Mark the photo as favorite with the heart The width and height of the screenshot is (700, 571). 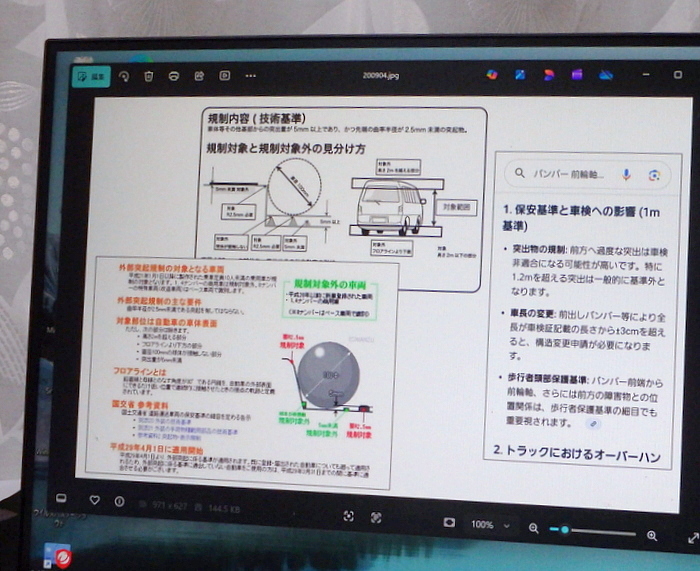94,500
